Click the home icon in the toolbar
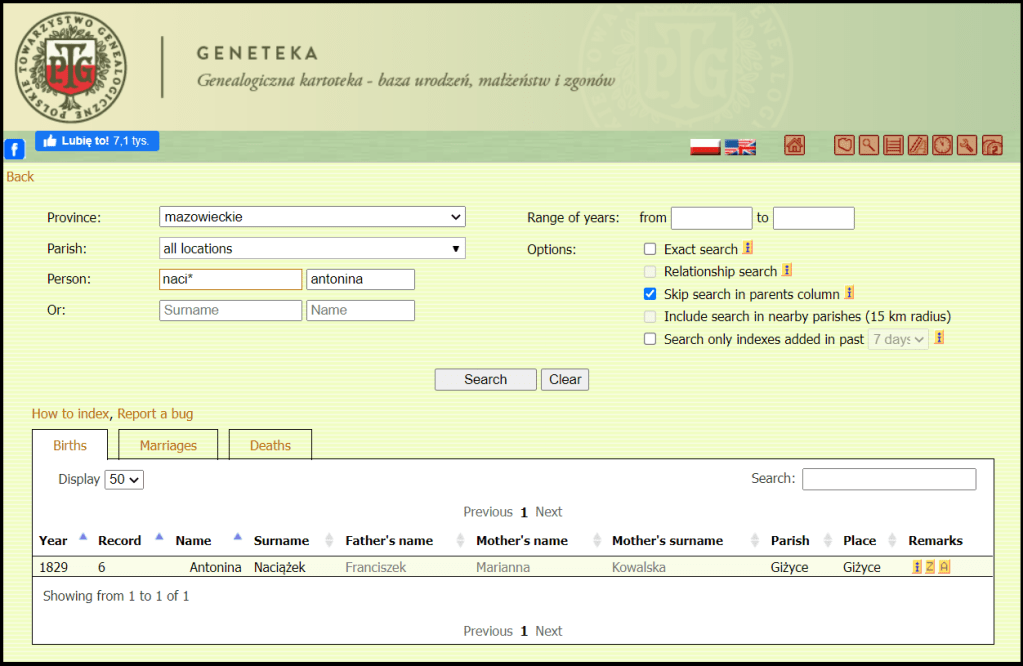This screenshot has width=1023, height=666. click(794, 146)
